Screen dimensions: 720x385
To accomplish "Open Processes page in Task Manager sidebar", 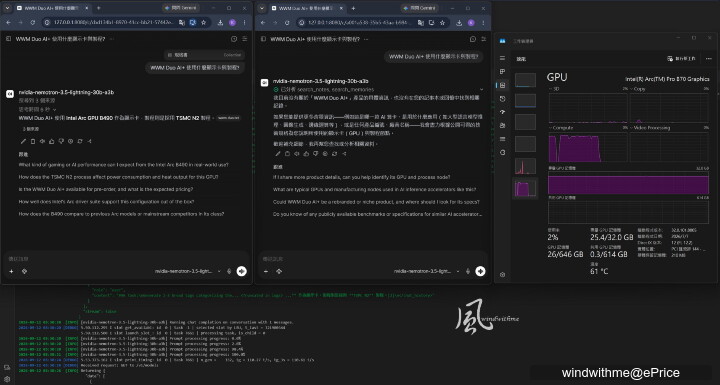I will (x=502, y=72).
